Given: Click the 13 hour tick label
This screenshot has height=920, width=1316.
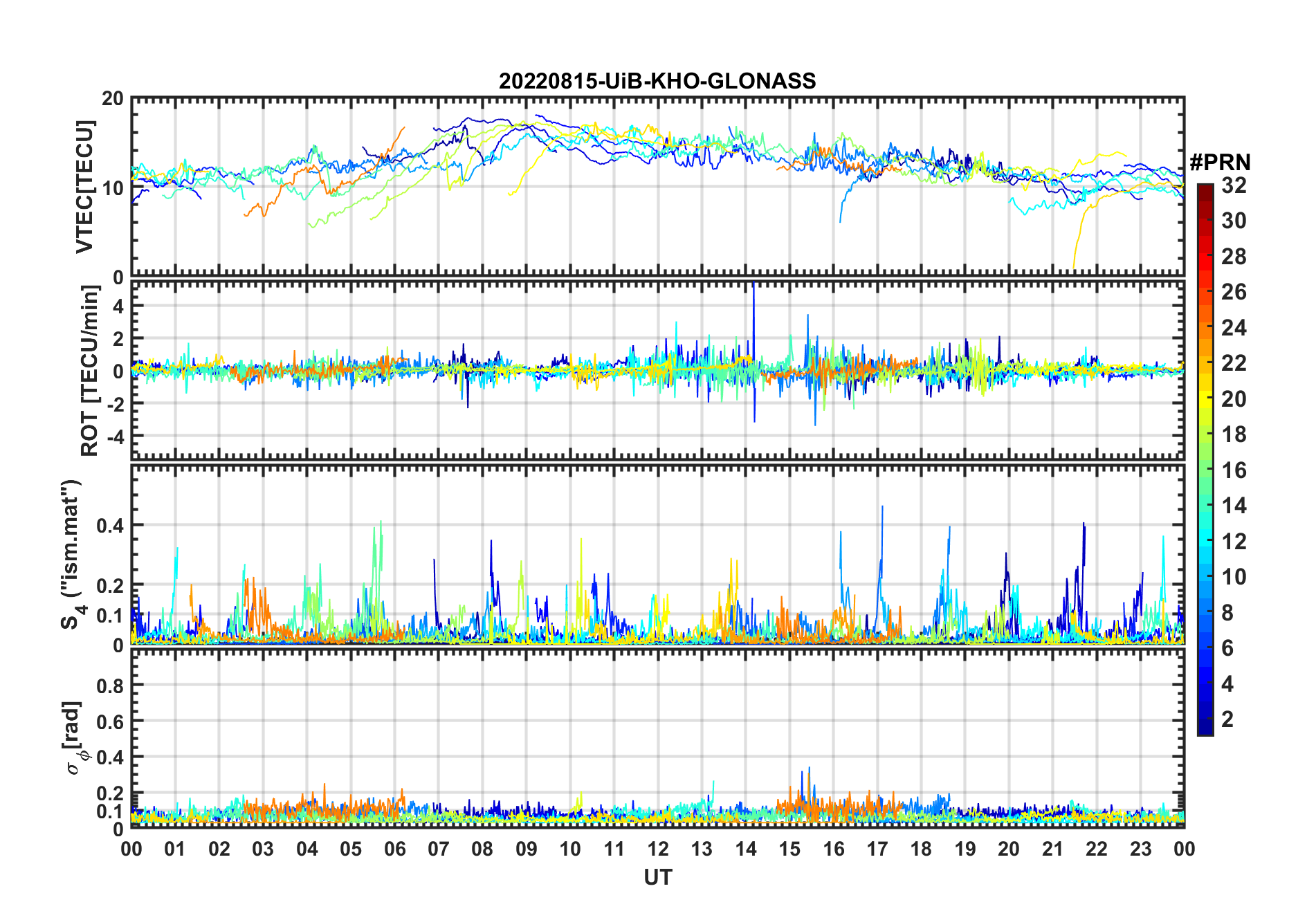Looking at the screenshot, I should [x=702, y=849].
